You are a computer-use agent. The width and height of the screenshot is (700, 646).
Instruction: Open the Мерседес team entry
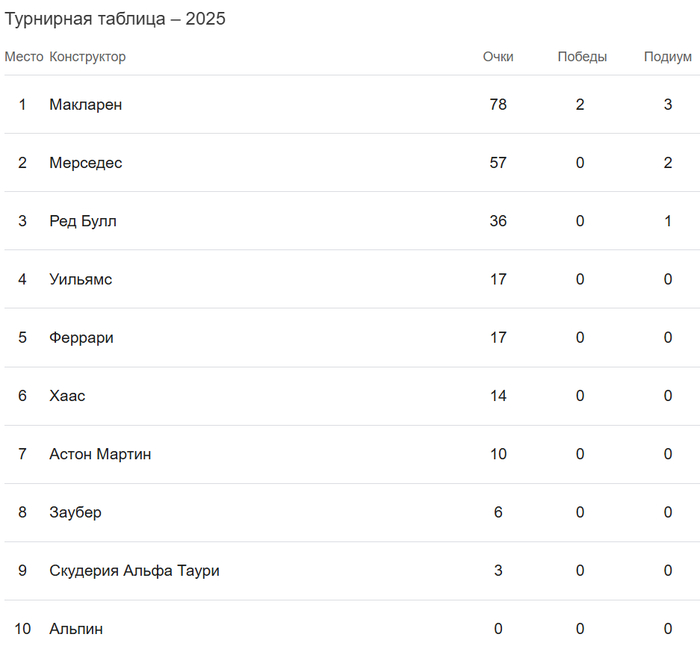tap(86, 163)
